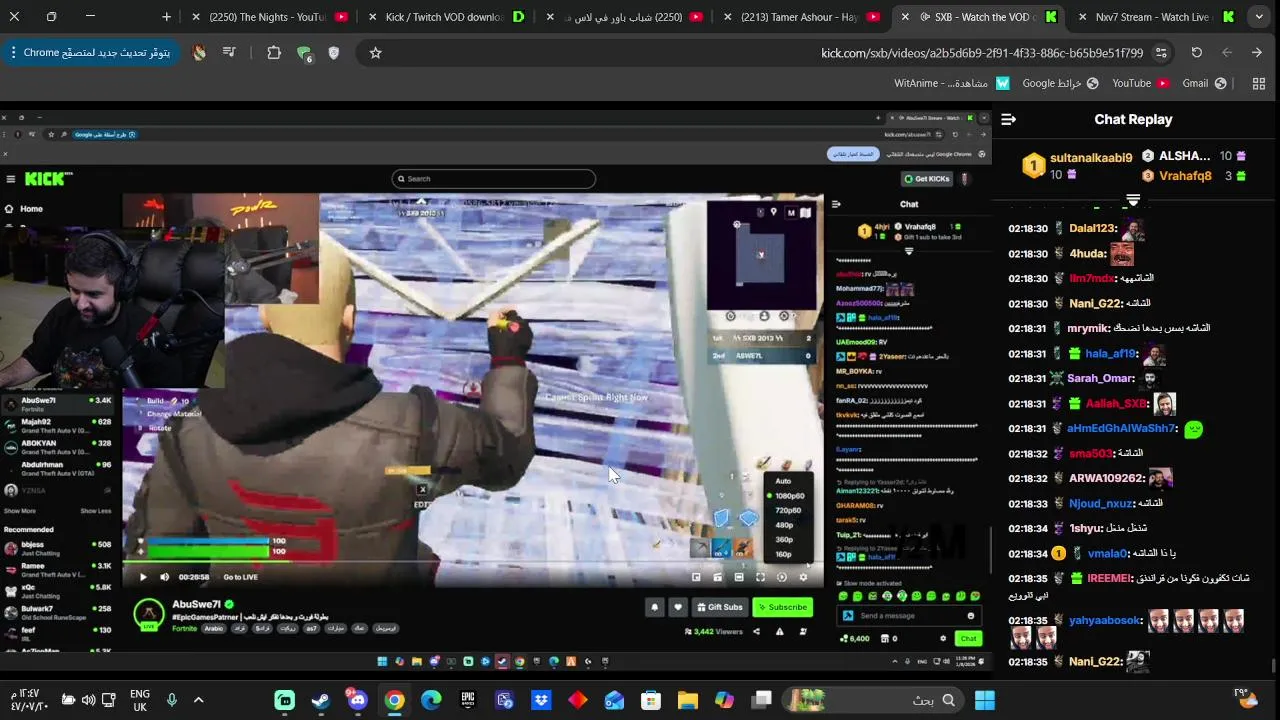Switch to the 'Nxv7 Stream - Watch Live' tab
Screen dimensions: 1280x720
[x=1156, y=17]
